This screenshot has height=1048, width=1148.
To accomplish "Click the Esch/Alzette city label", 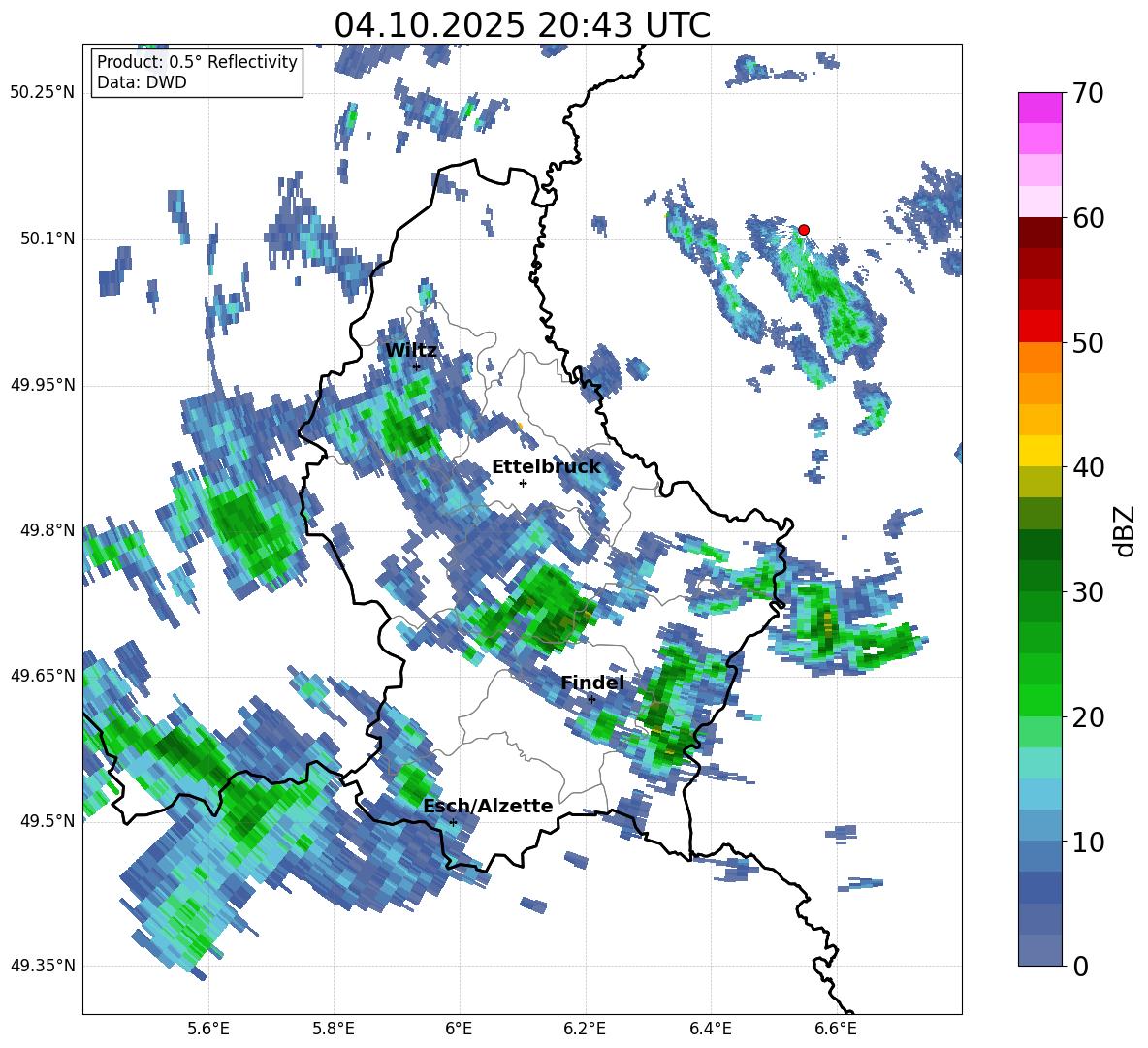I will (488, 807).
